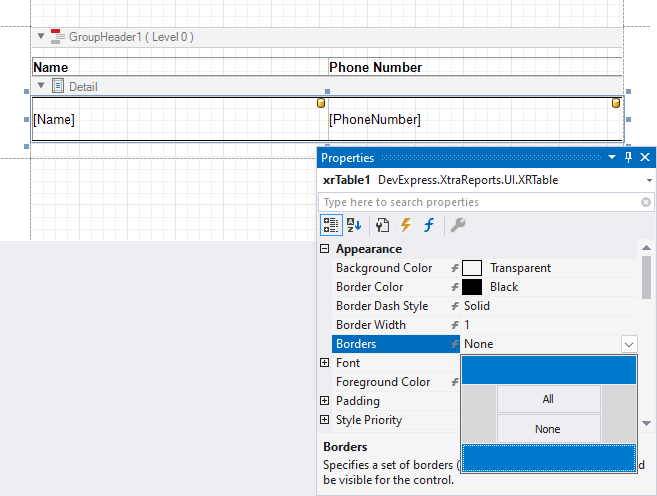Toggle the Borders value dropdown arrow
Viewport: 657px width, 496px height.
coord(629,344)
